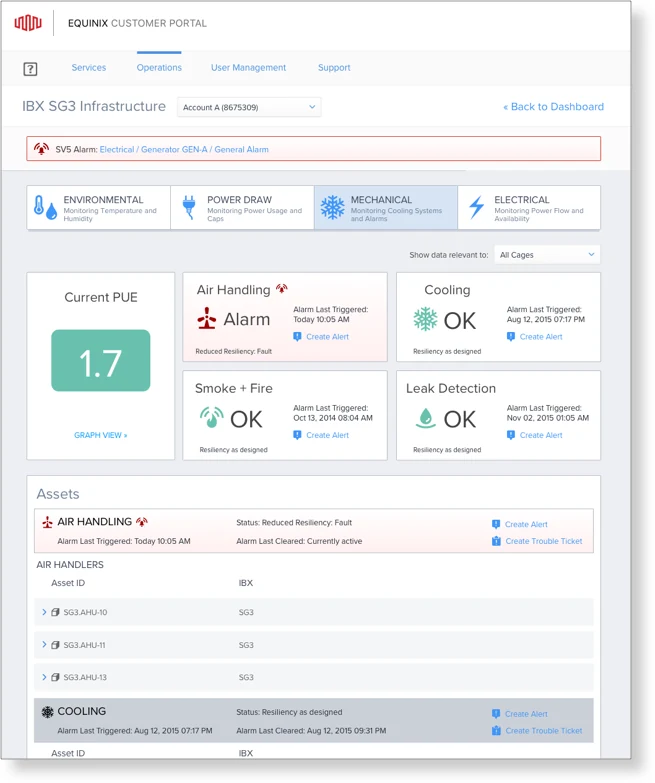Viewport: 655px width, 783px height.
Task: Click Create Alert in Cooling assets row
Action: tap(526, 714)
